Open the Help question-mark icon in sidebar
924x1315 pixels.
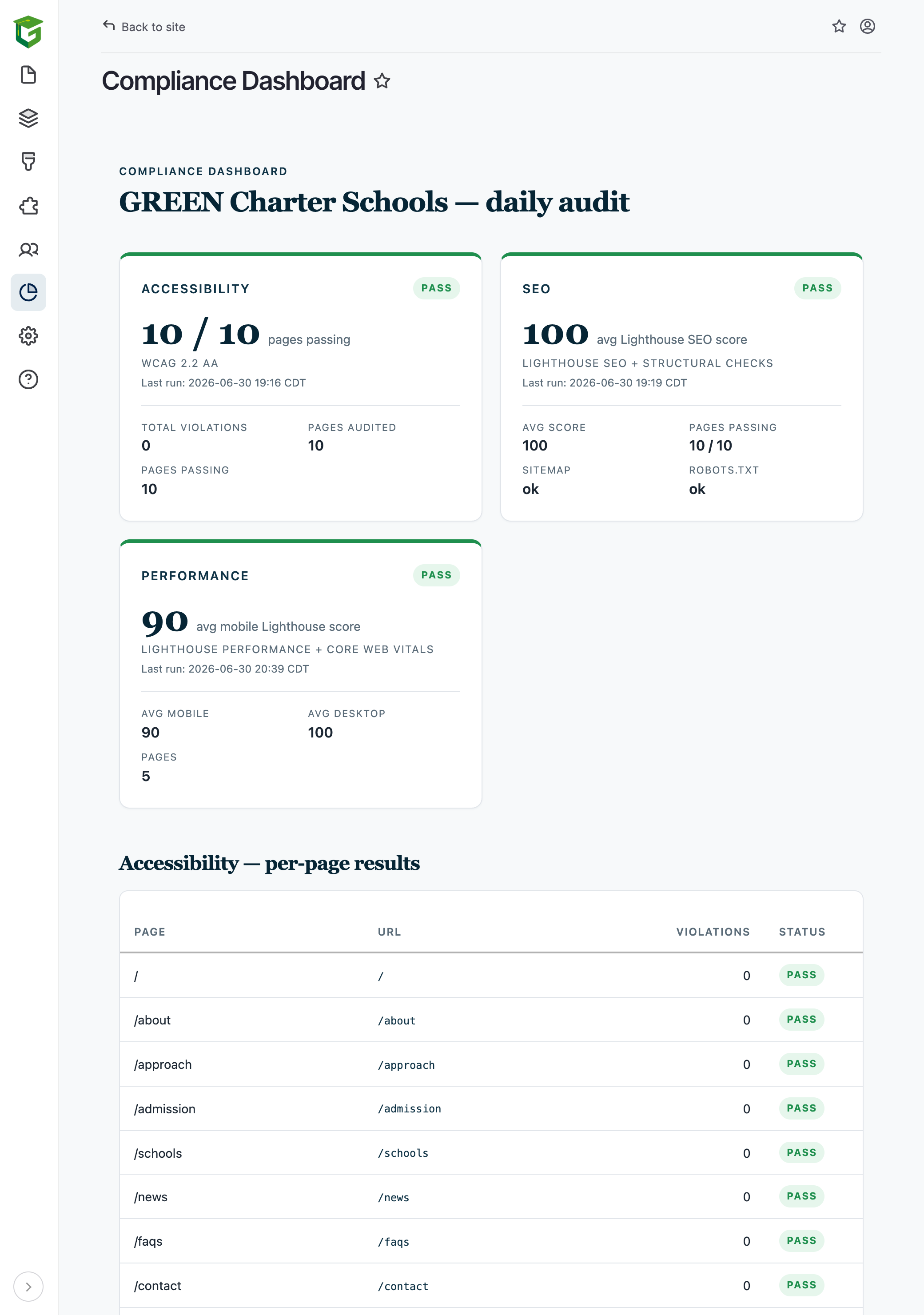[x=28, y=379]
